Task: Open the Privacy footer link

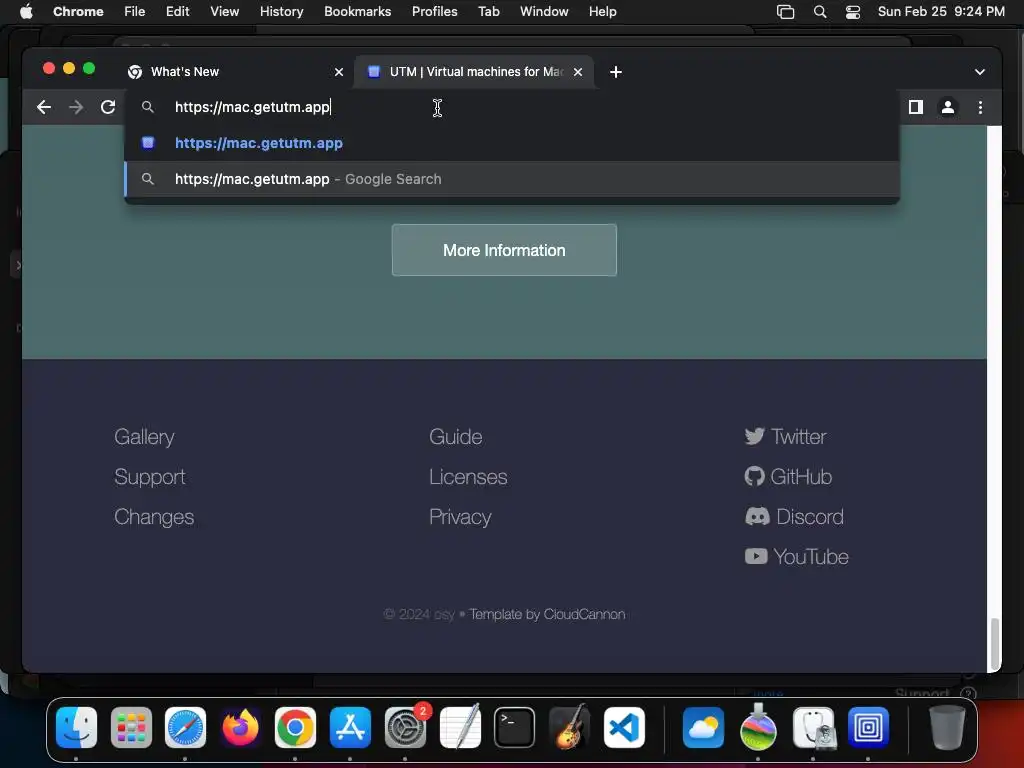Action: coord(460,517)
